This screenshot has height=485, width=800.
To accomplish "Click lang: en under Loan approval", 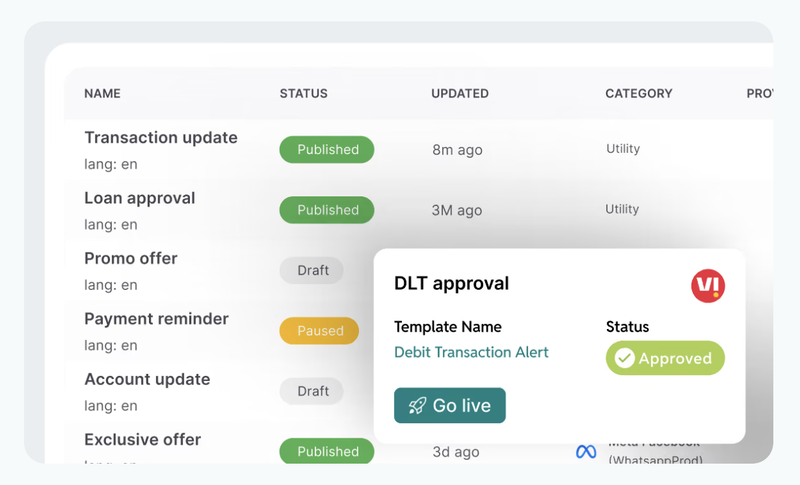I will [111, 224].
